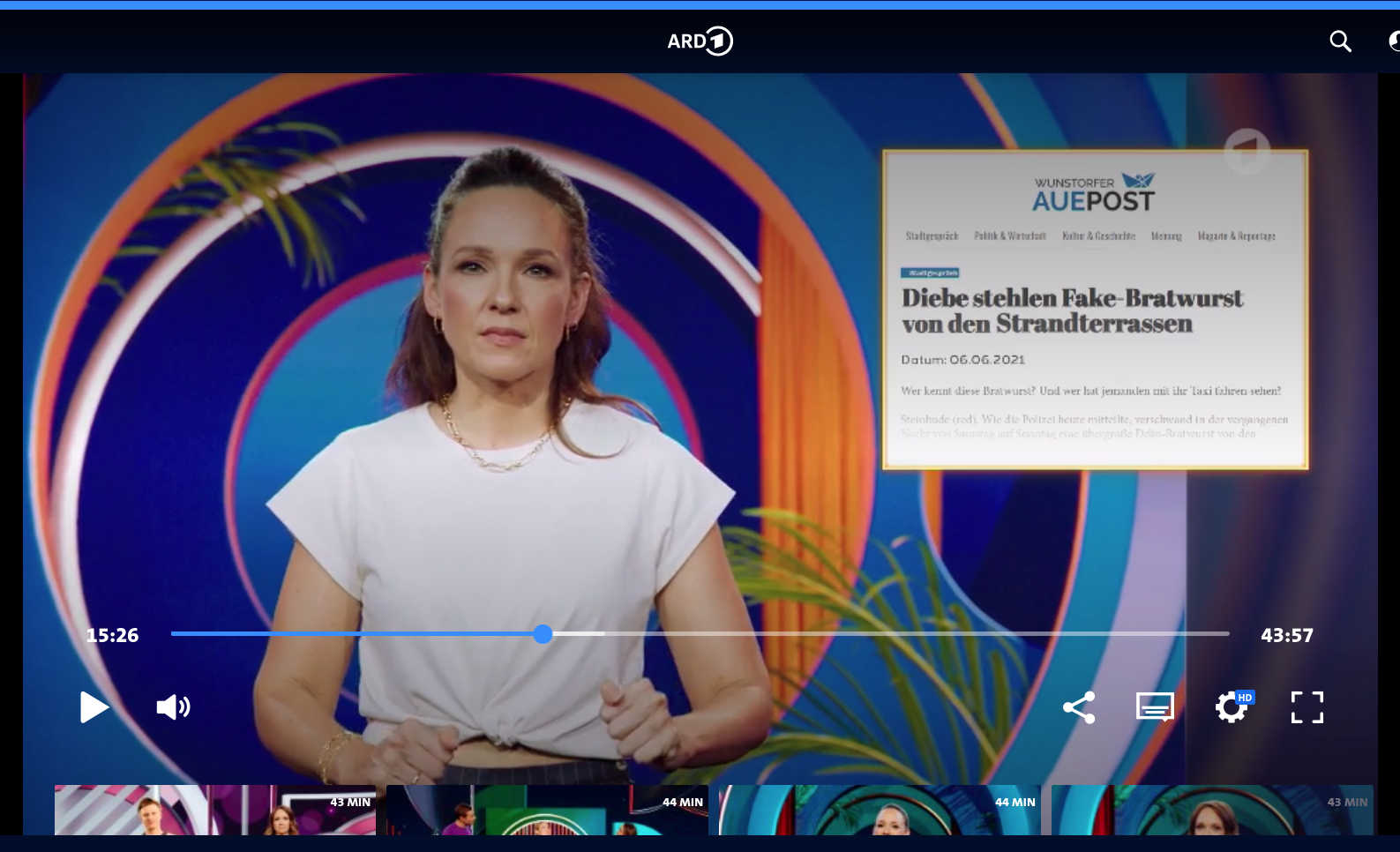Toggle subtitles on the player
The image size is (1400, 852).
pyautogui.click(x=1155, y=706)
